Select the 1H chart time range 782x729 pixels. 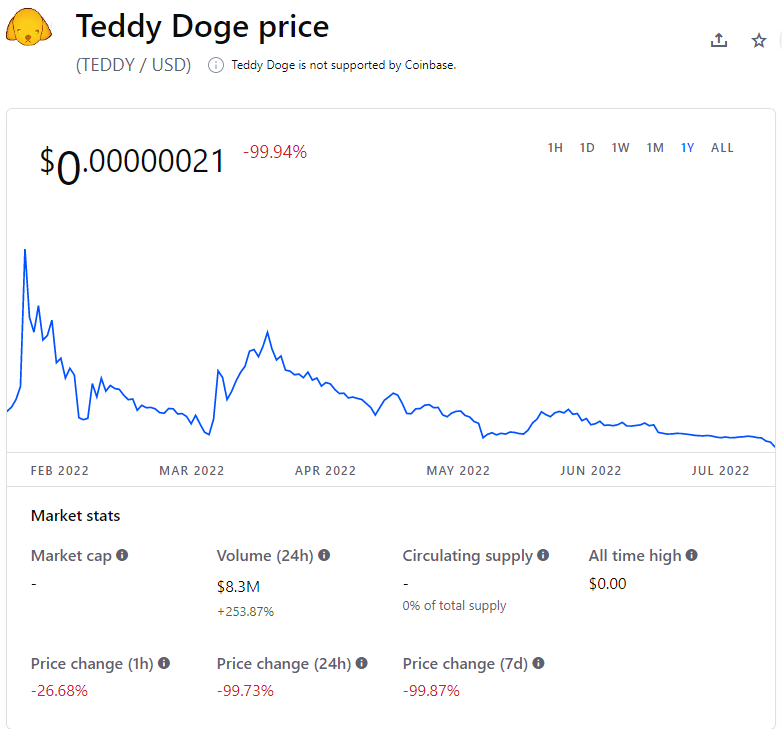pyautogui.click(x=555, y=148)
